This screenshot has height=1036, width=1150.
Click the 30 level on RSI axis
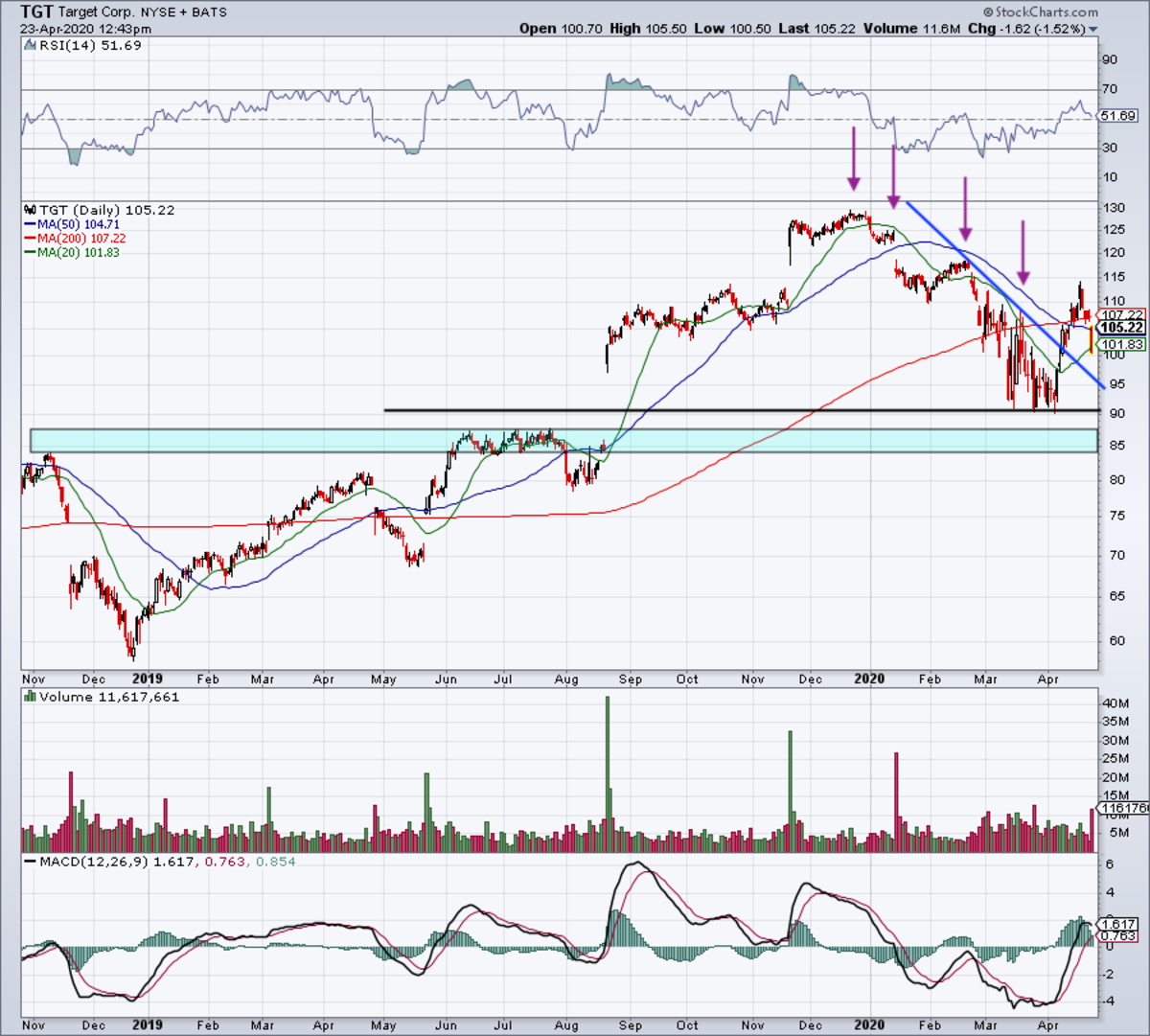tap(1109, 148)
